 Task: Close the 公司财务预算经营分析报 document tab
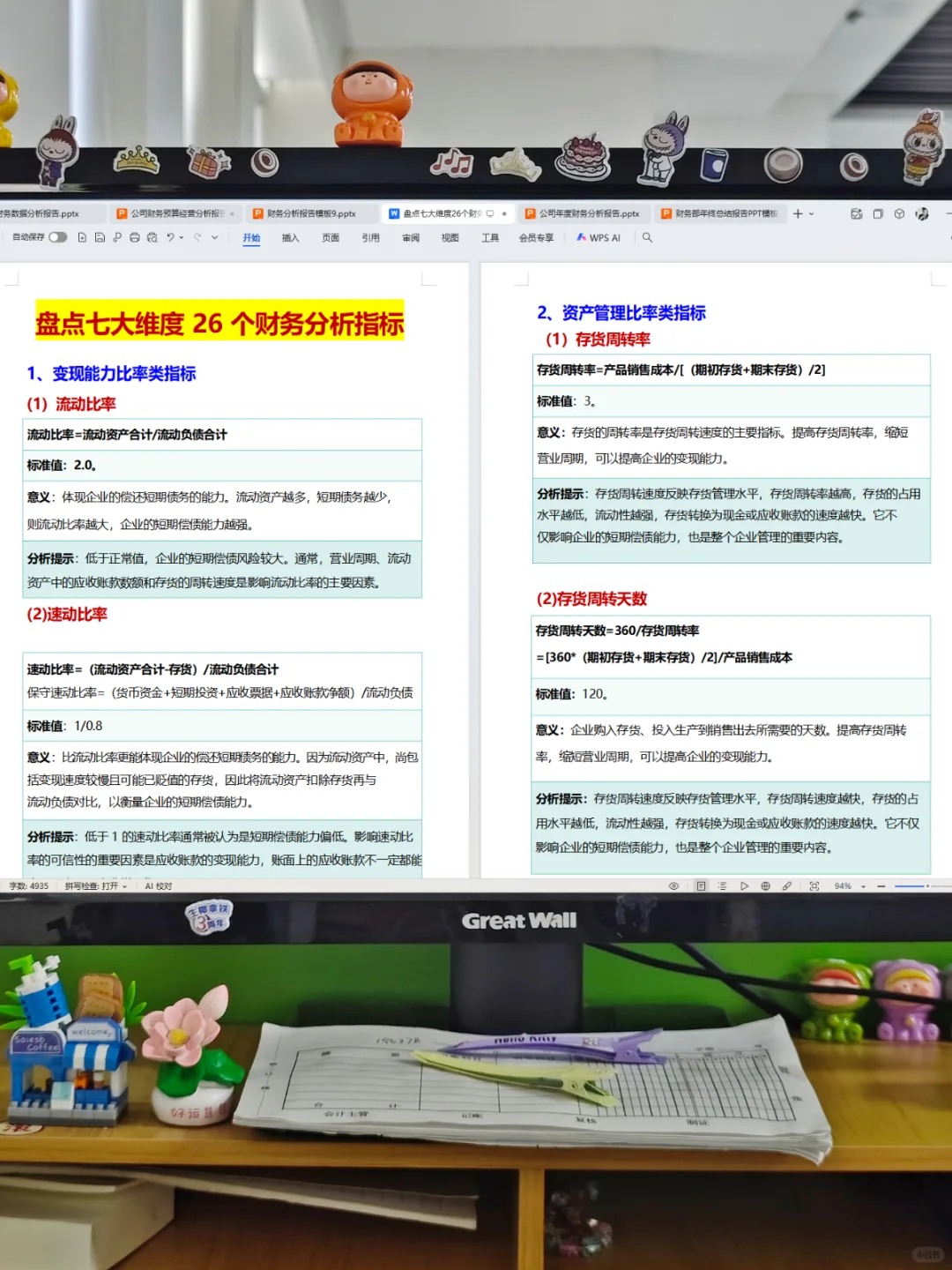click(232, 213)
